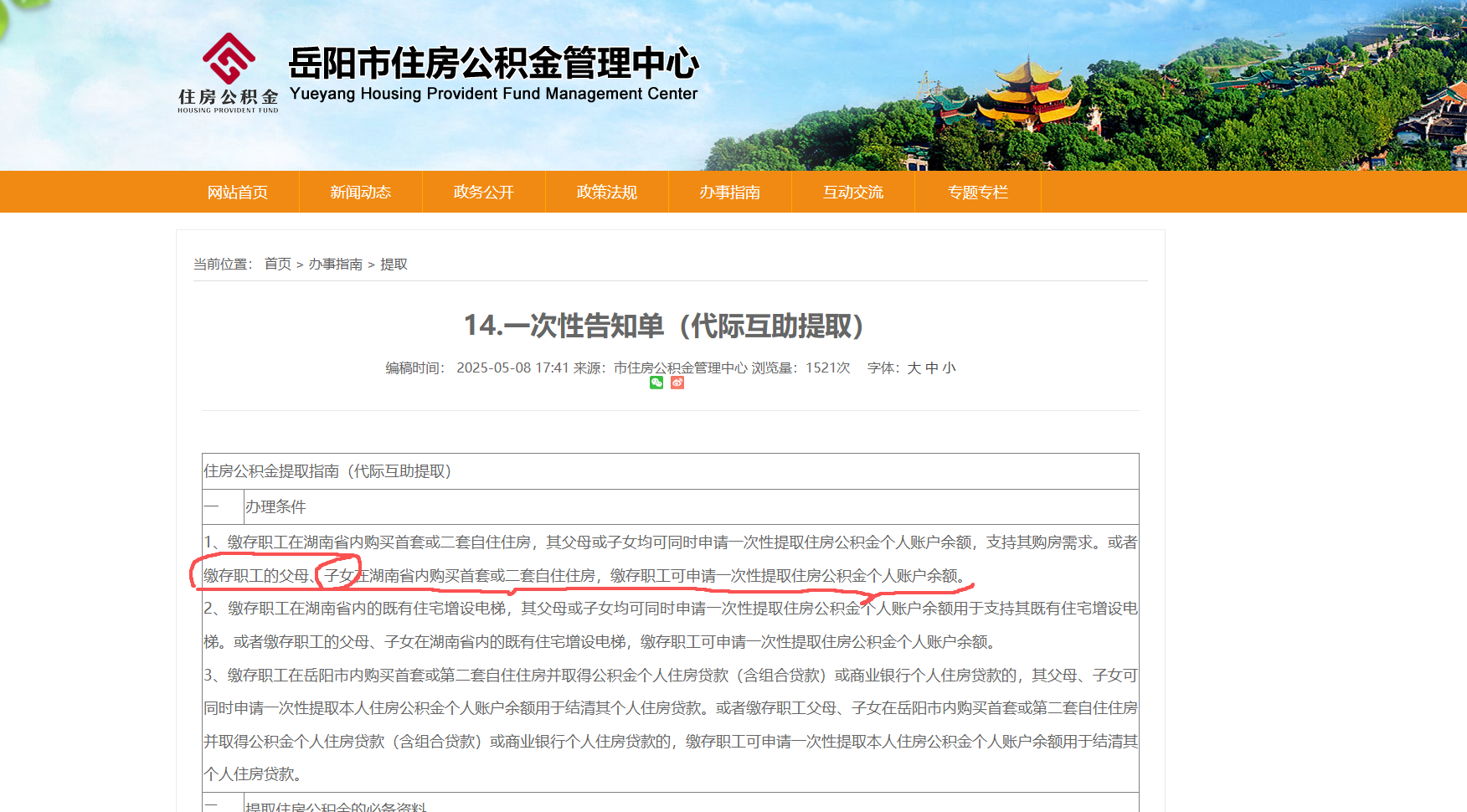The image size is (1467, 812).
Task: Share article via WeChat icon
Action: point(656,383)
